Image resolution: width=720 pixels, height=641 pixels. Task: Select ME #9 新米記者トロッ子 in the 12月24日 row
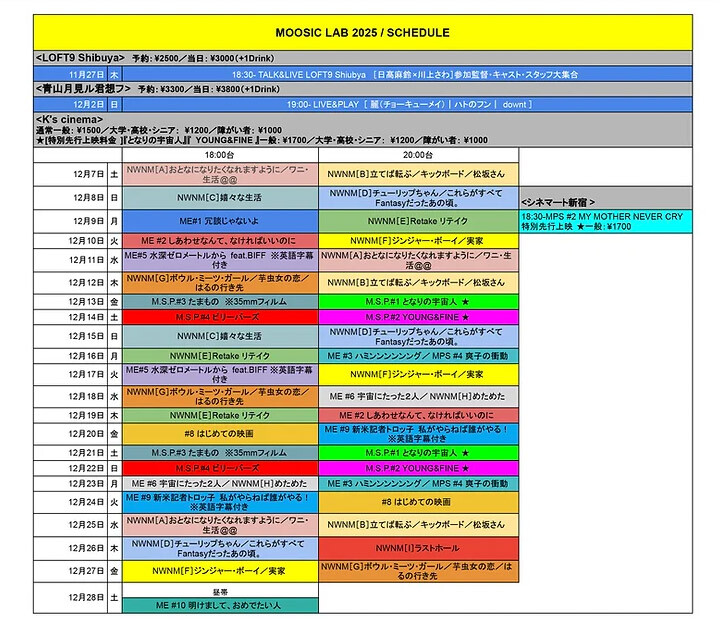point(220,502)
